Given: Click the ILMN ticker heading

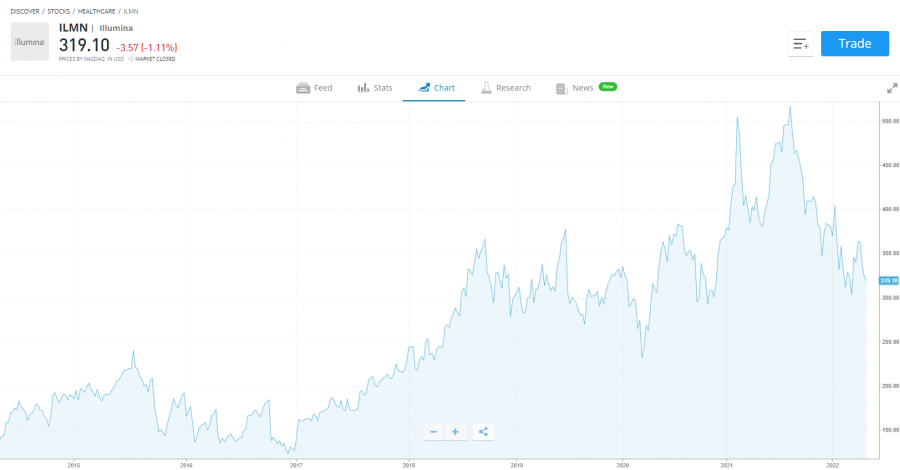Looking at the screenshot, I should coord(73,28).
